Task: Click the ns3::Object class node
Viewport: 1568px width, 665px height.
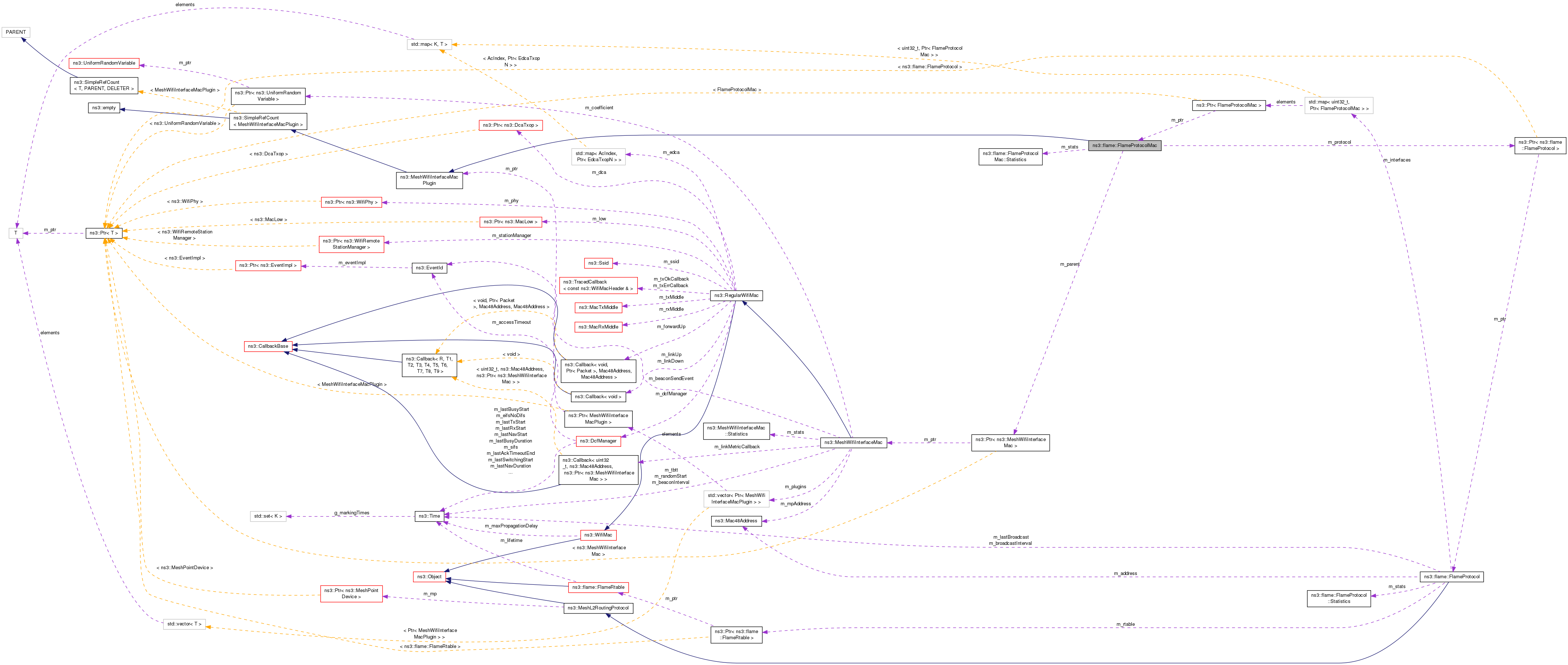Action: tap(429, 576)
